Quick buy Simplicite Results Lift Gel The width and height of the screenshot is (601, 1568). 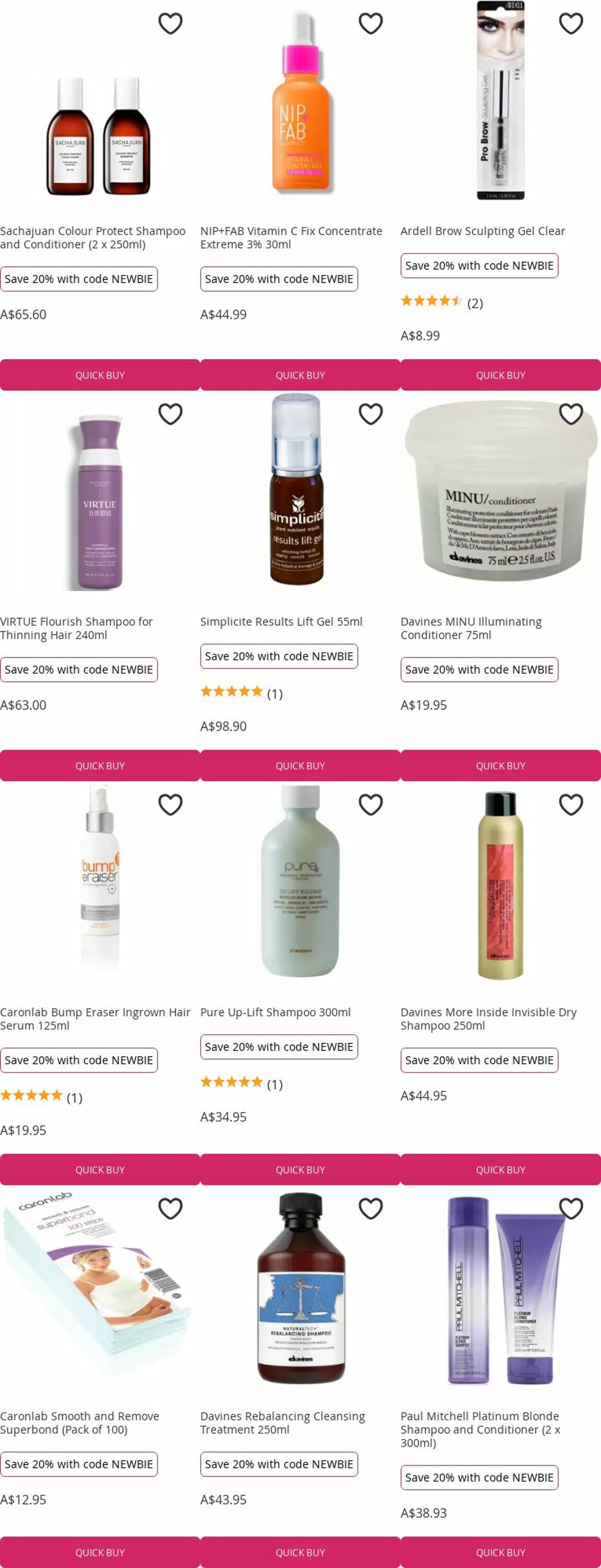pyautogui.click(x=300, y=766)
